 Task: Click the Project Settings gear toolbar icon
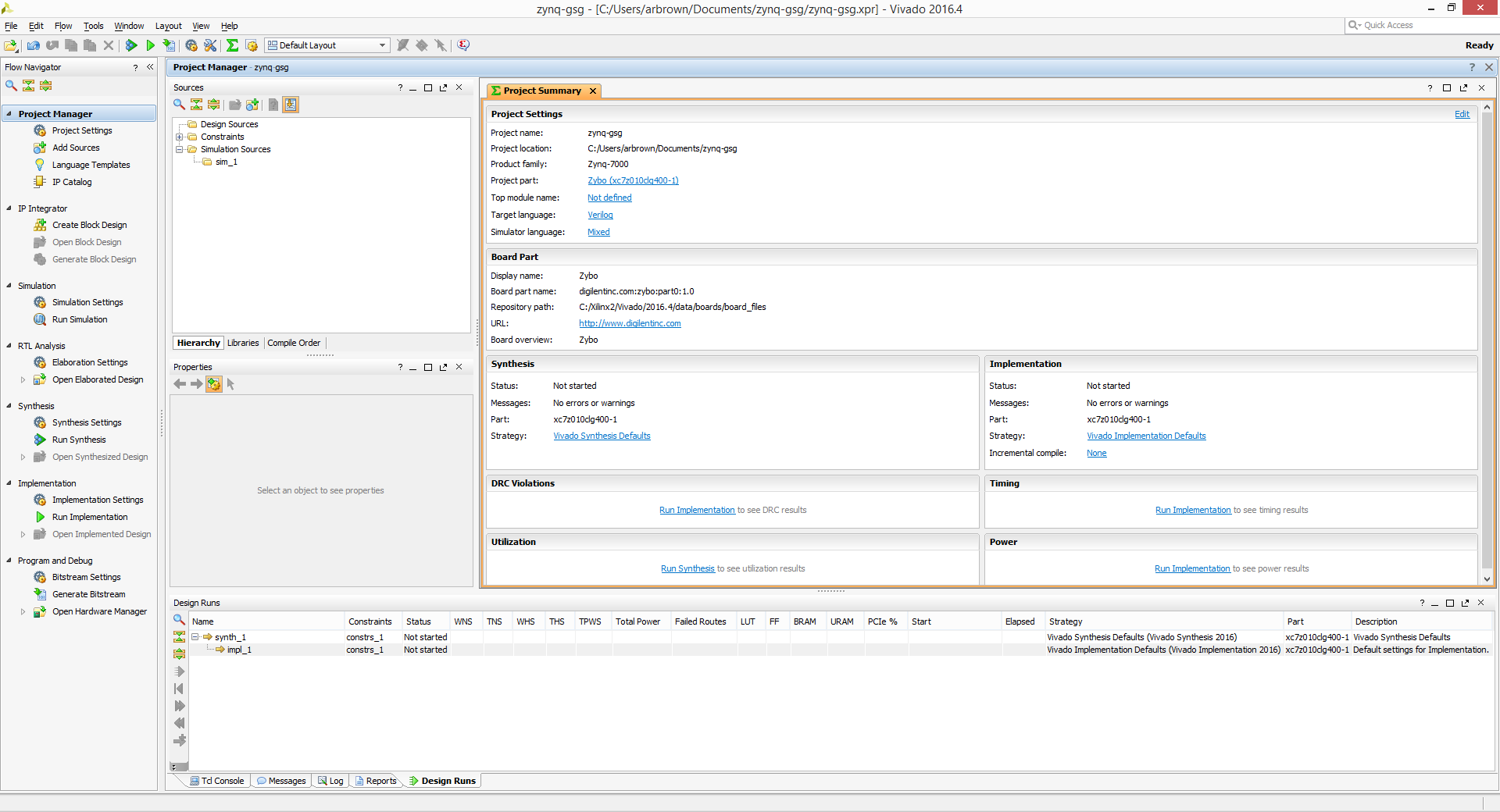191,45
